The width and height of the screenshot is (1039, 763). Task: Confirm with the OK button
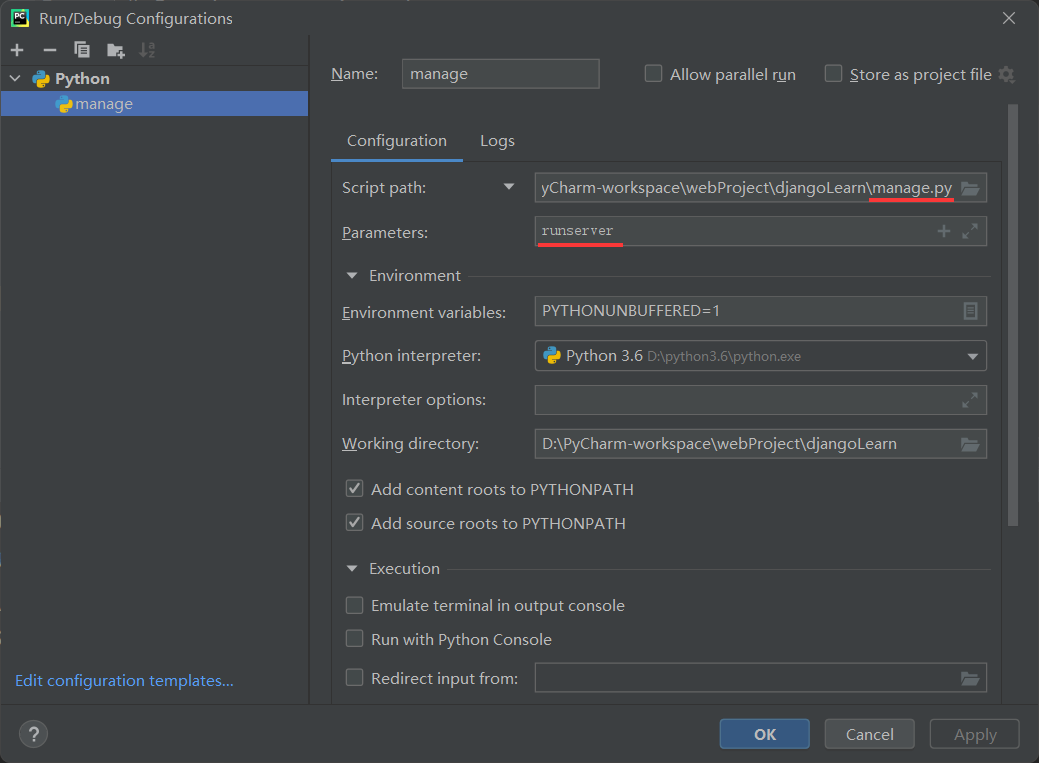(x=765, y=734)
